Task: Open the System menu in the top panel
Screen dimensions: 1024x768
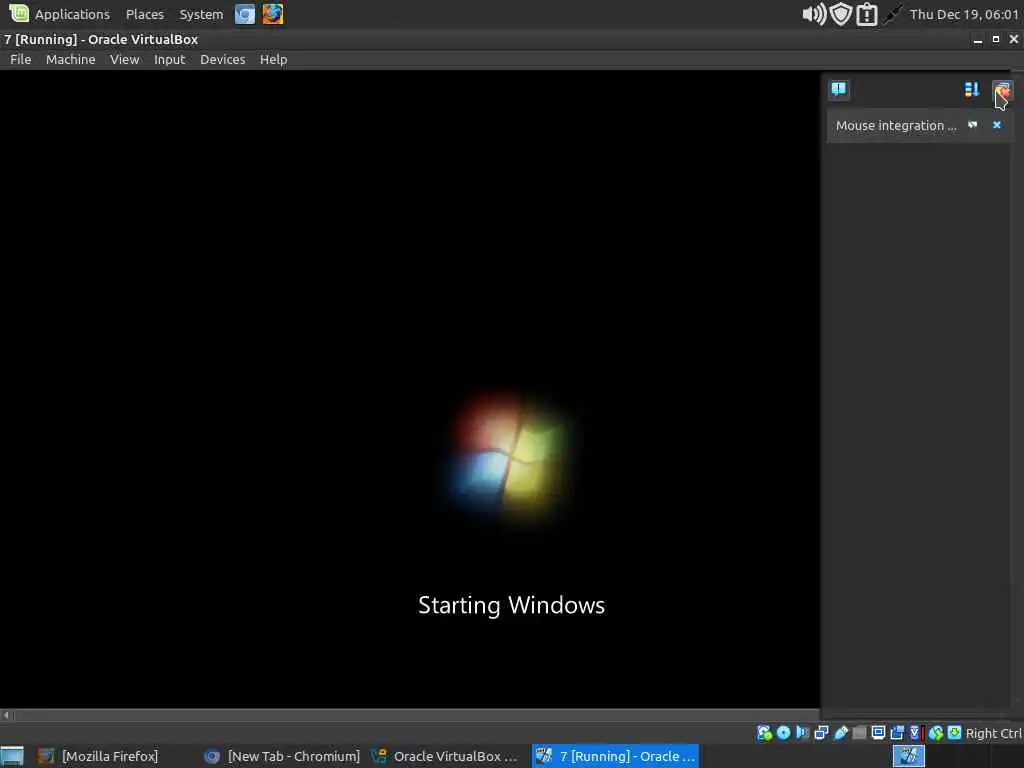Action: pyautogui.click(x=201, y=14)
